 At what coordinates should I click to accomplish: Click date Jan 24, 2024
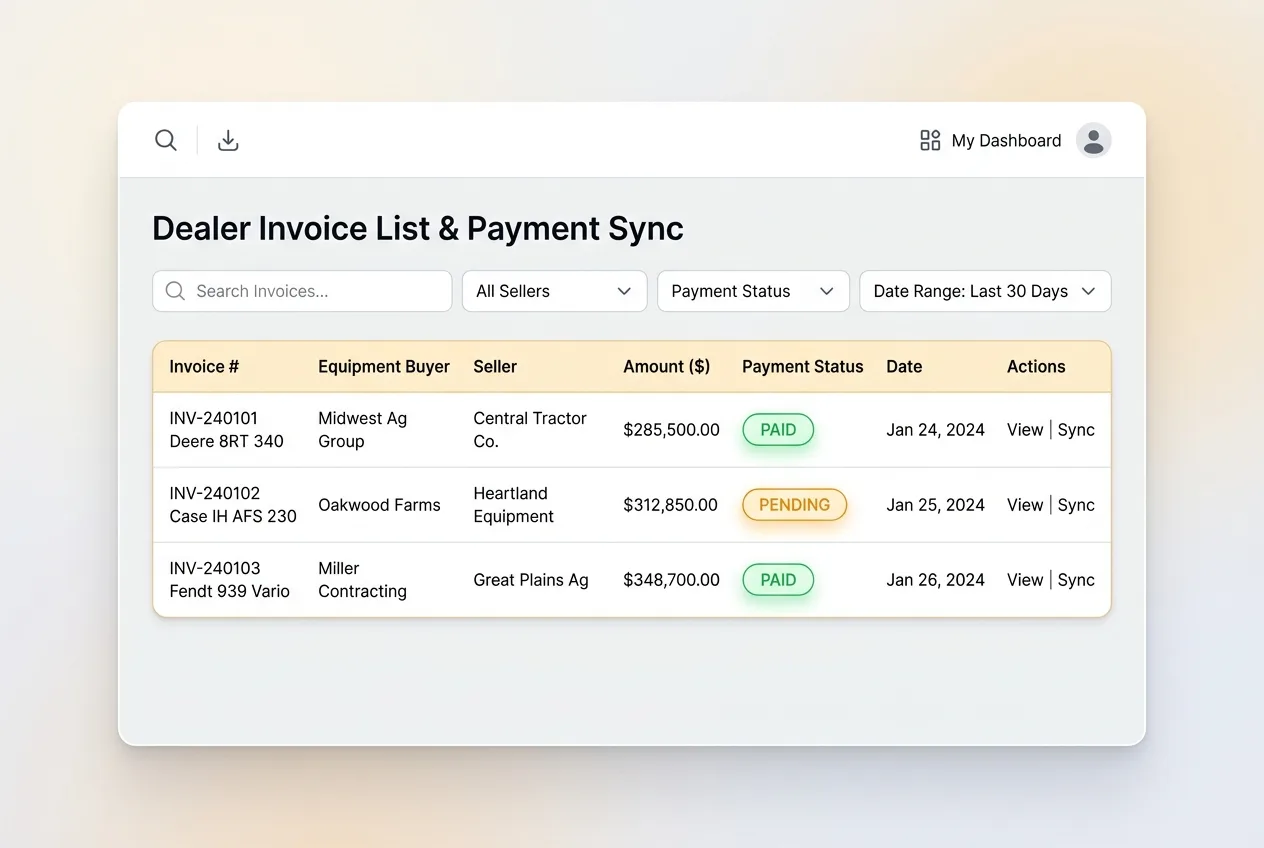point(935,430)
